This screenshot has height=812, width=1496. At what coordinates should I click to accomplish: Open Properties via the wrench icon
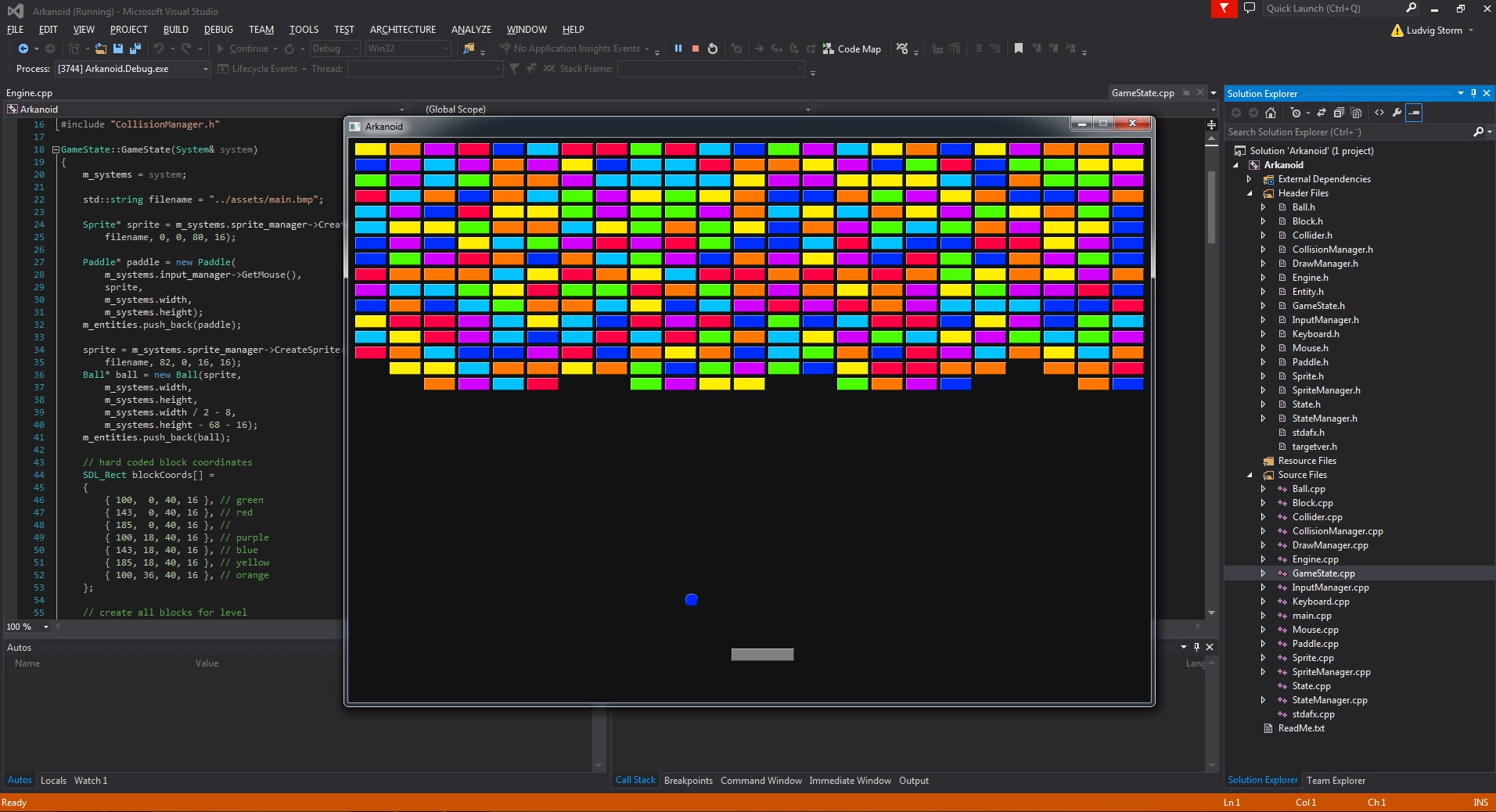[1397, 113]
